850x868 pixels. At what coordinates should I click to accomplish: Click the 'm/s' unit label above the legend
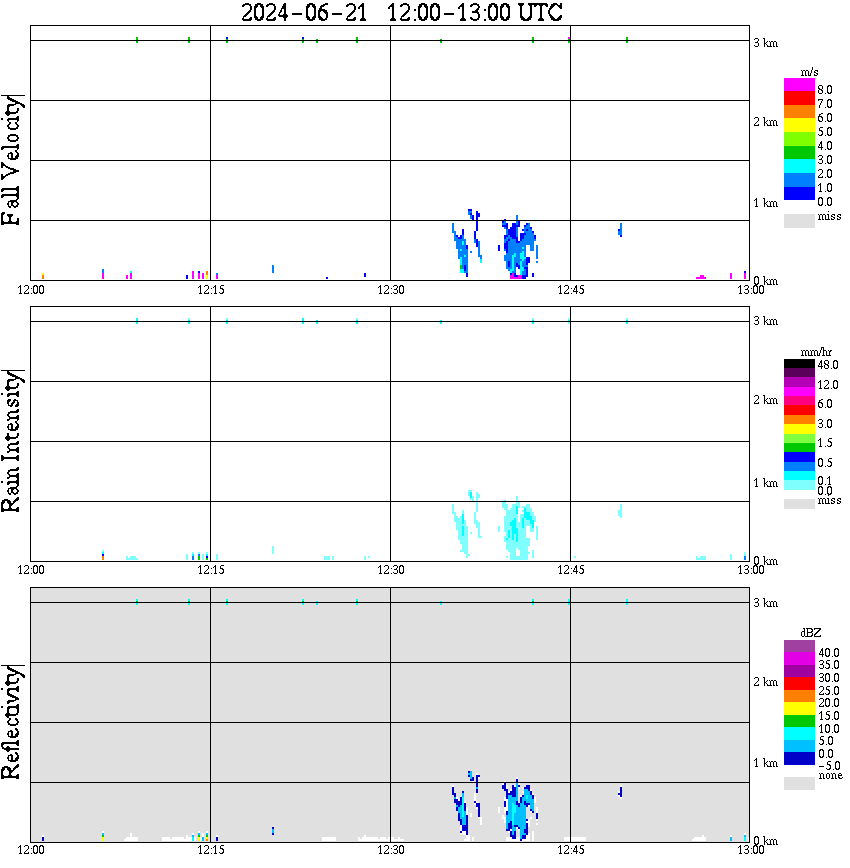click(809, 73)
